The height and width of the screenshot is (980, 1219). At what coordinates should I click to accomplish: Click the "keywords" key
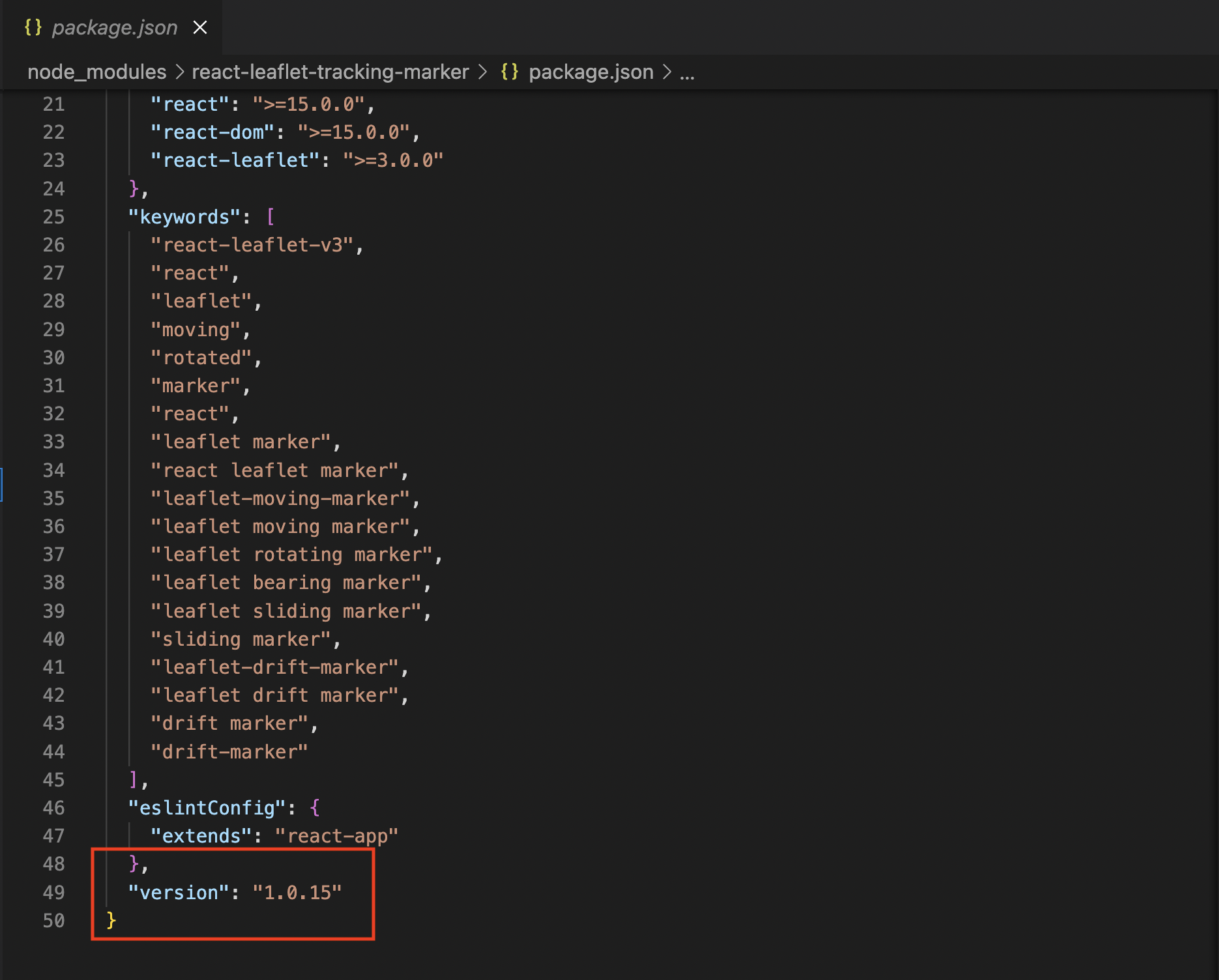coord(184,217)
